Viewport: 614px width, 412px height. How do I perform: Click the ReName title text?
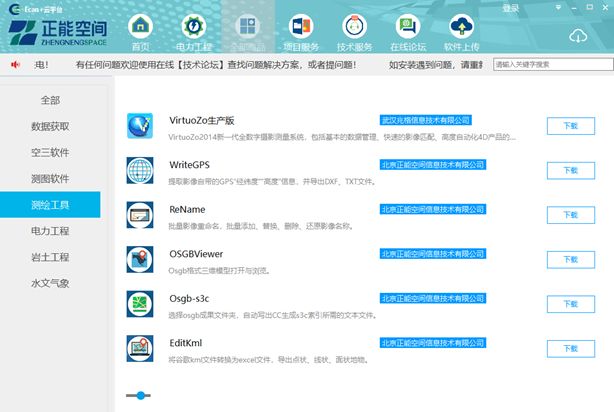point(187,210)
